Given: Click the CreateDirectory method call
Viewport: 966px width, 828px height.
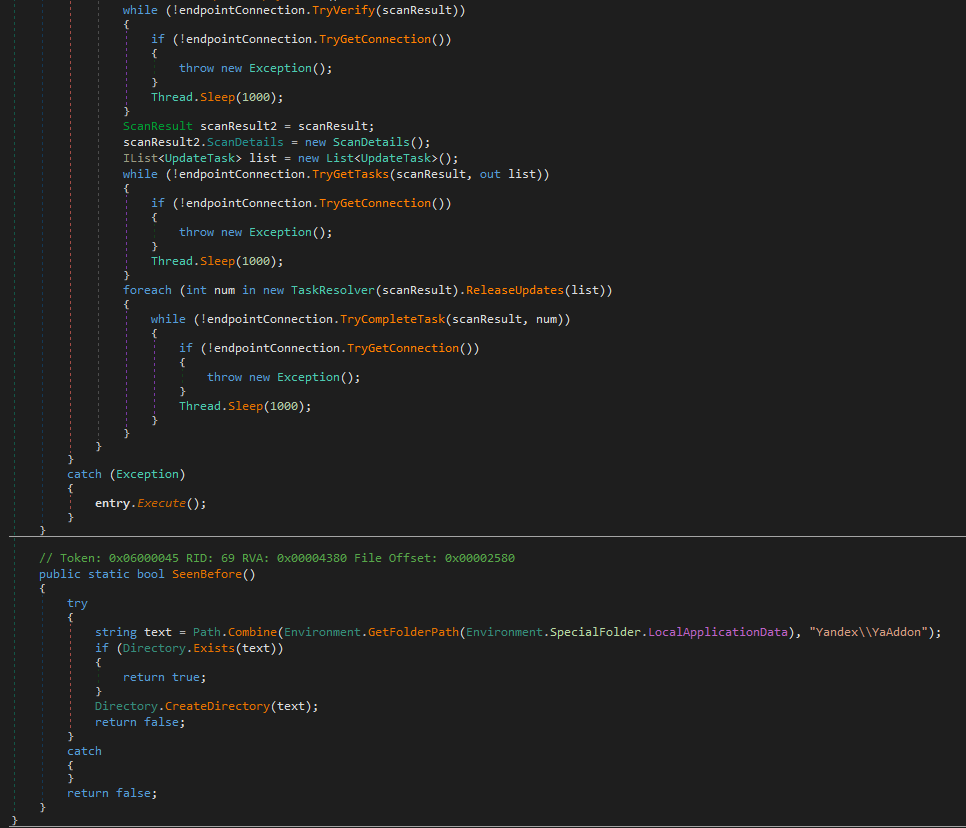Looking at the screenshot, I should (x=219, y=706).
